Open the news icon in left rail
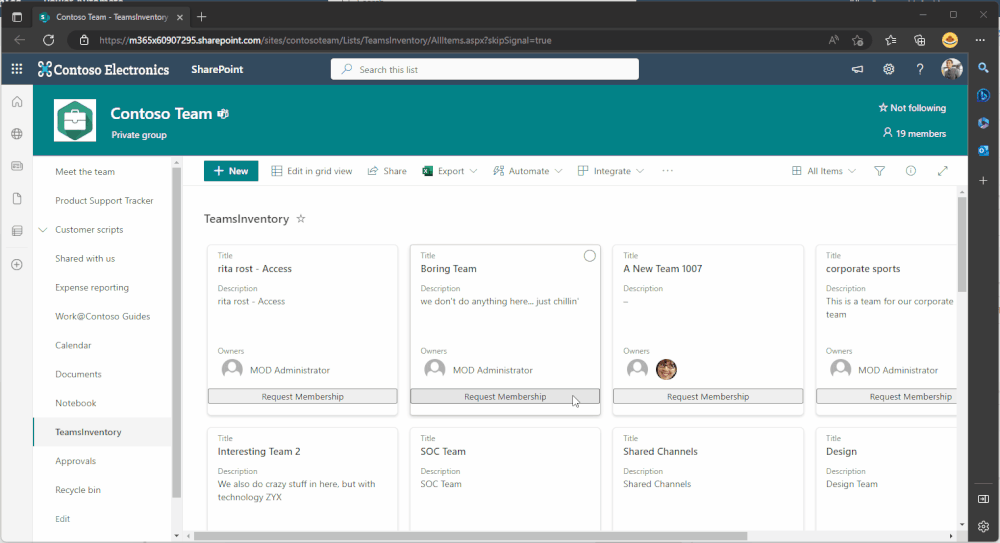 17,166
